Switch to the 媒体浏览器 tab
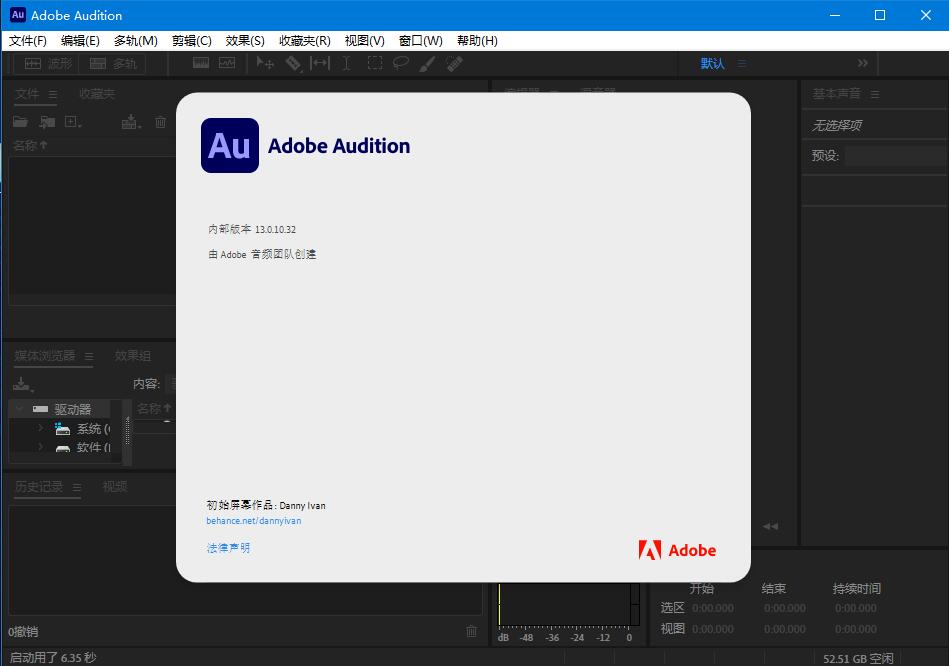 point(45,355)
